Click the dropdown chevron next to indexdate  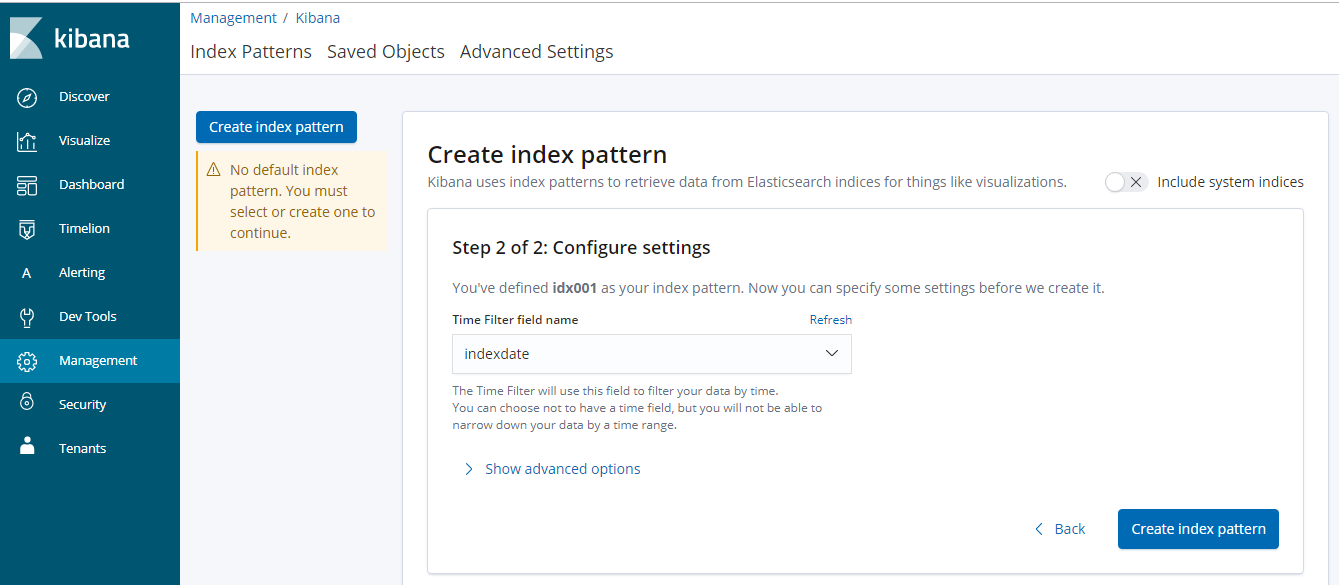[x=831, y=354]
